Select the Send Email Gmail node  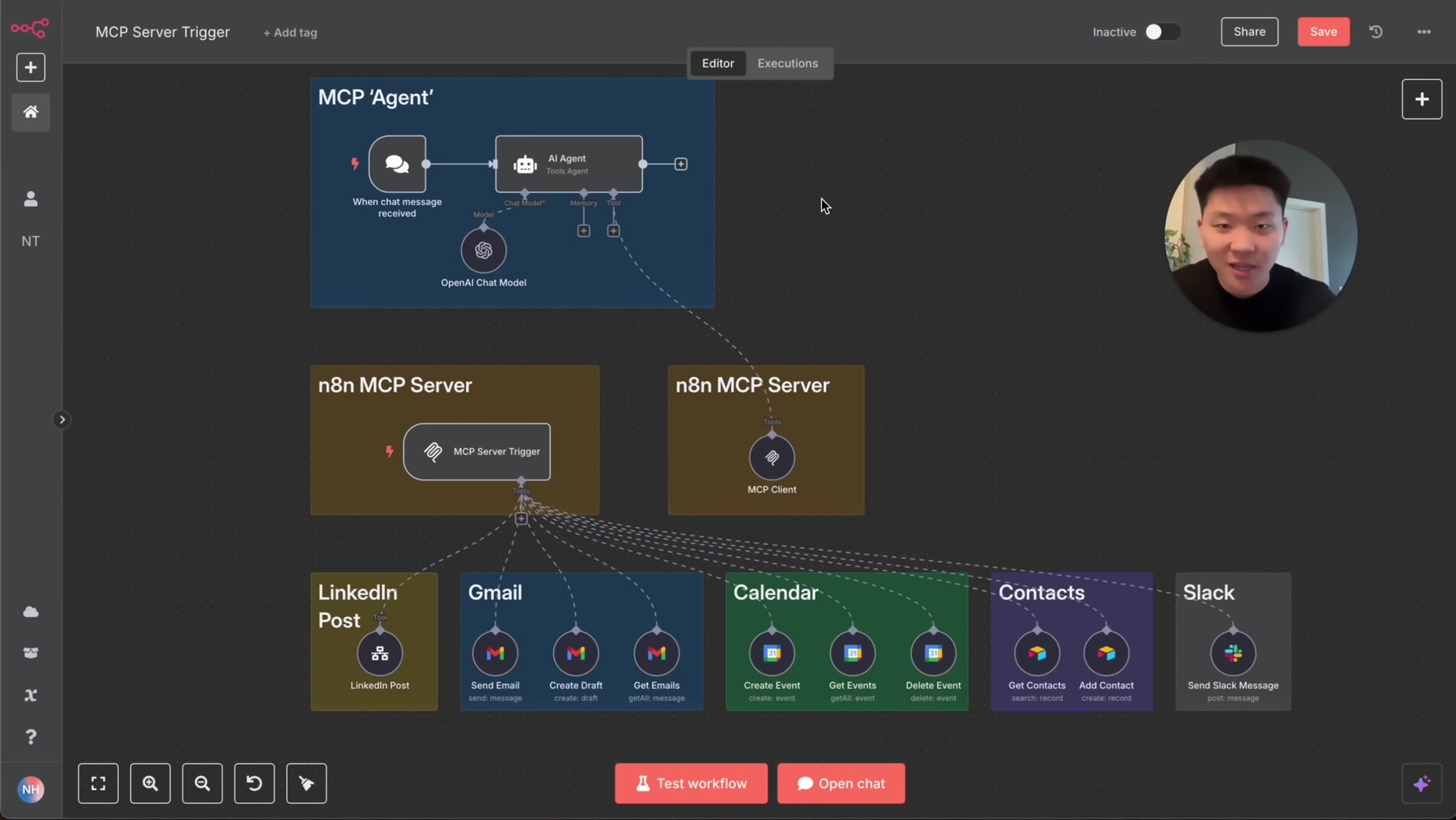495,653
